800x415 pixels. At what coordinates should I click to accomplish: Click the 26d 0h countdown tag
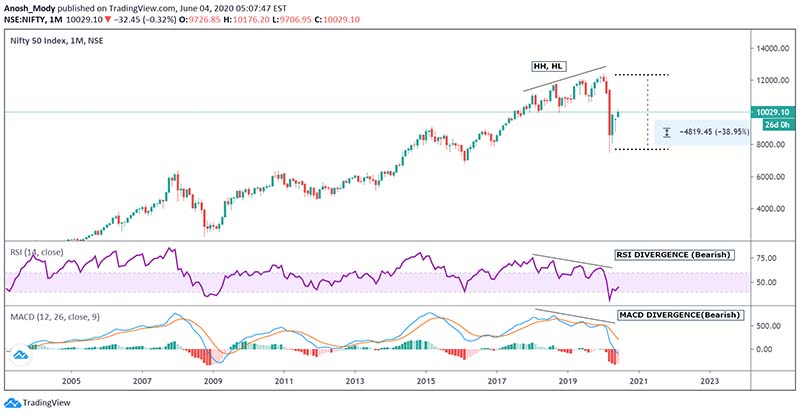(x=779, y=125)
